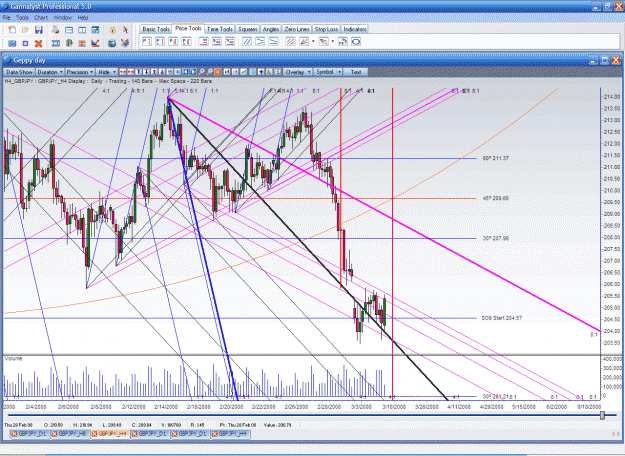The height and width of the screenshot is (456, 625).
Task: Open the Tools menu
Action: [22, 18]
